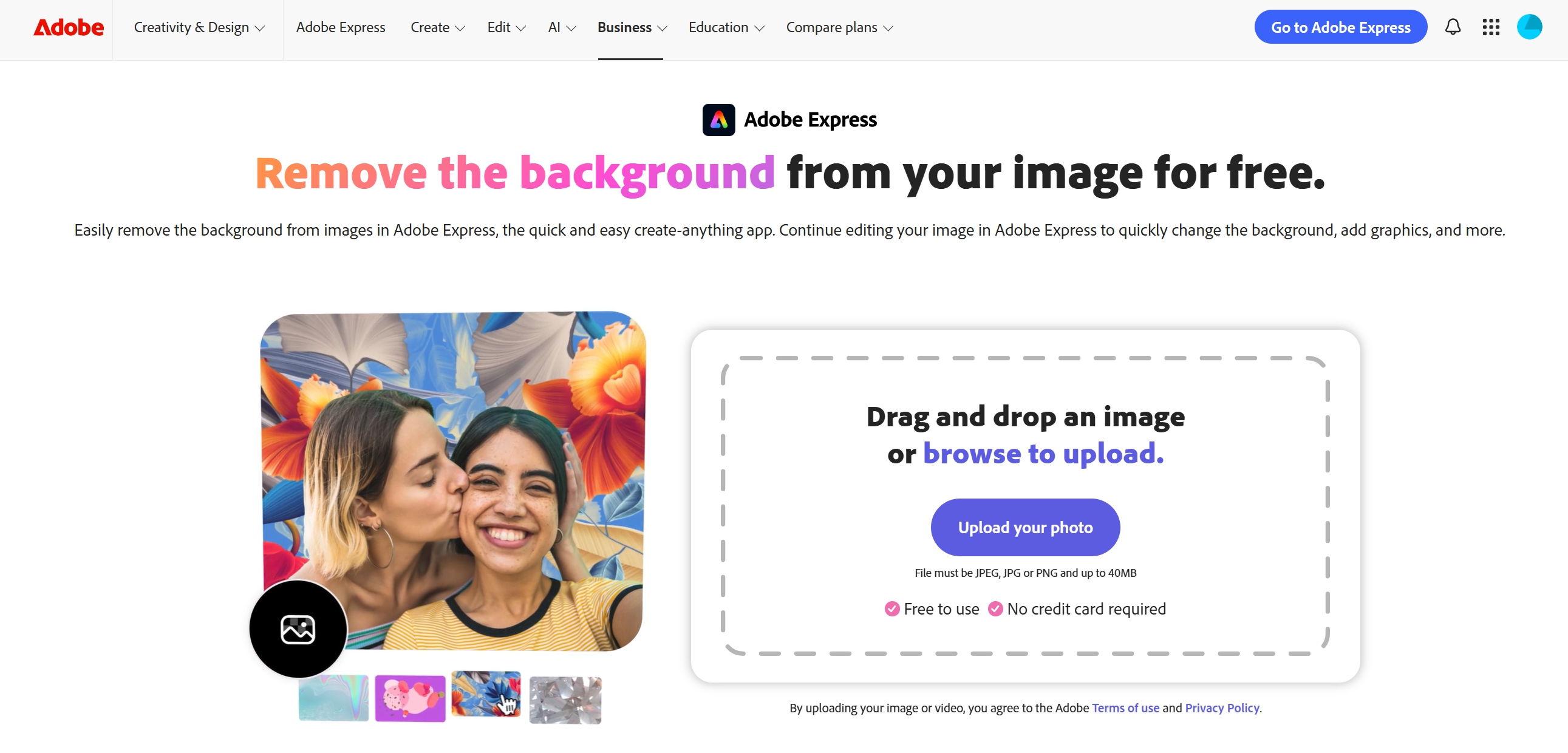Image resolution: width=1568 pixels, height=753 pixels.
Task: Click the red Adobe logo
Action: 68,27
